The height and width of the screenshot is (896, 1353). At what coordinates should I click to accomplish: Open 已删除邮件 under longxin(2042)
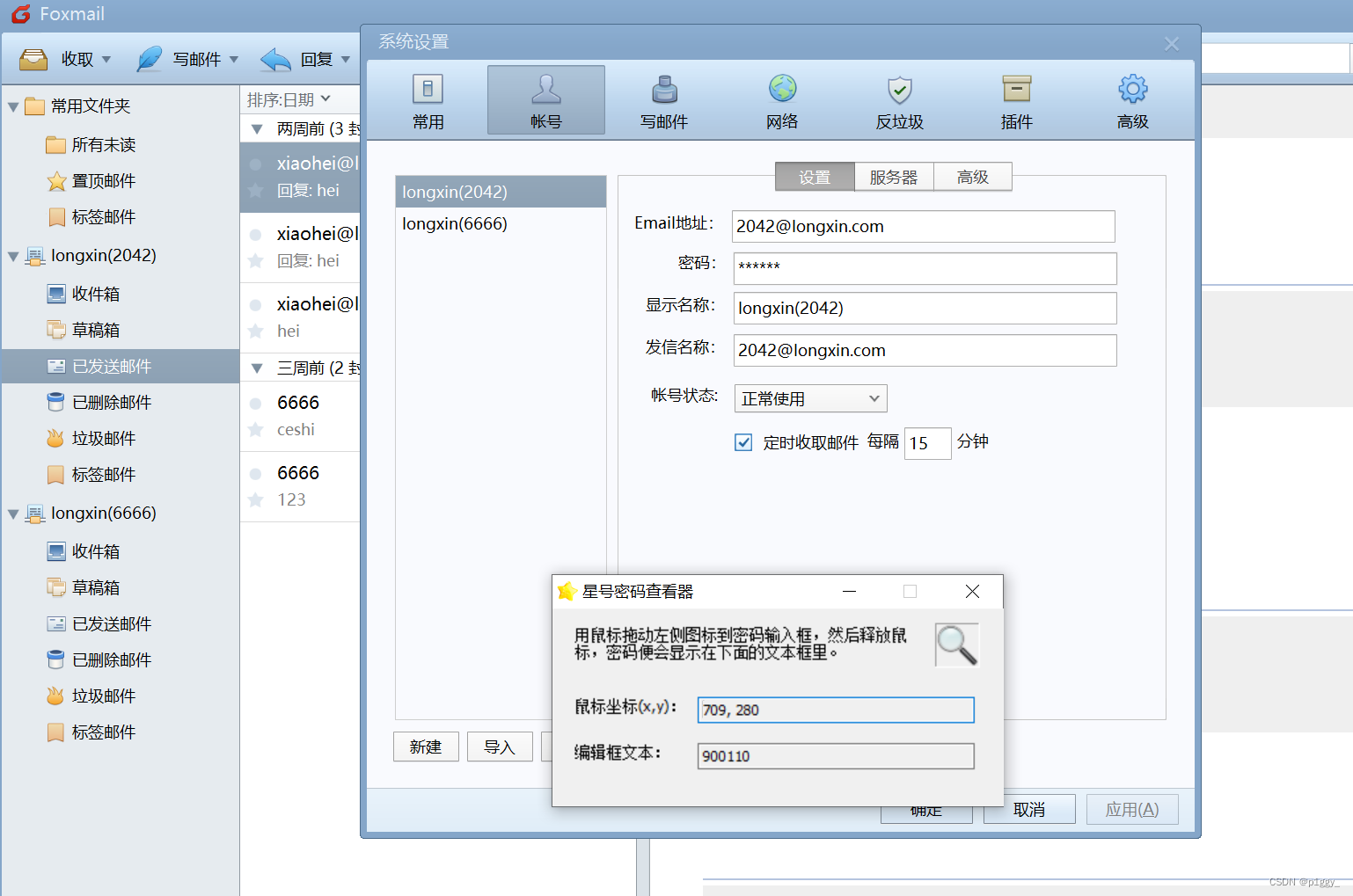pyautogui.click(x=99, y=402)
